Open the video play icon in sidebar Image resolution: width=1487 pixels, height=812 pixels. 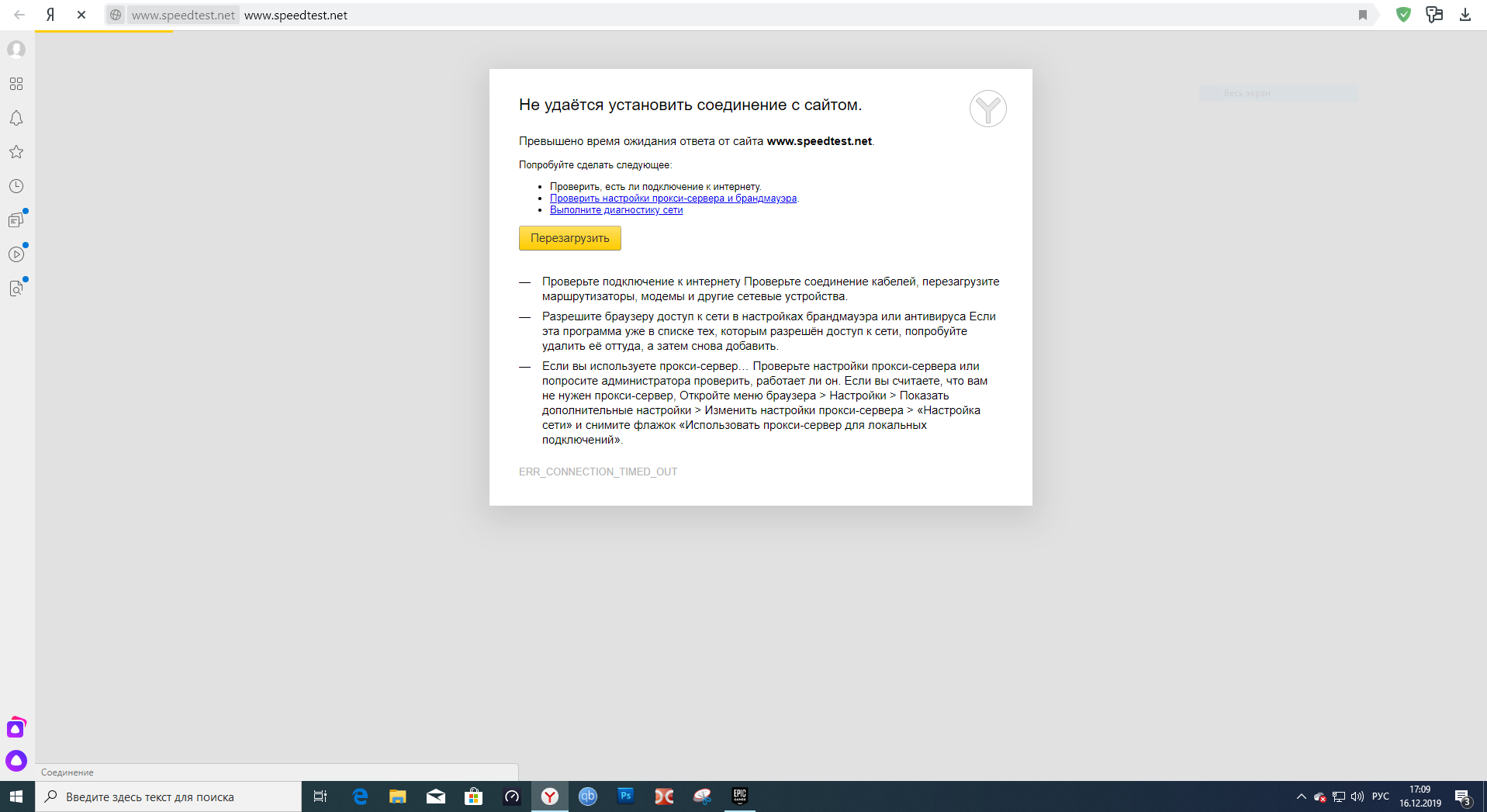point(16,254)
